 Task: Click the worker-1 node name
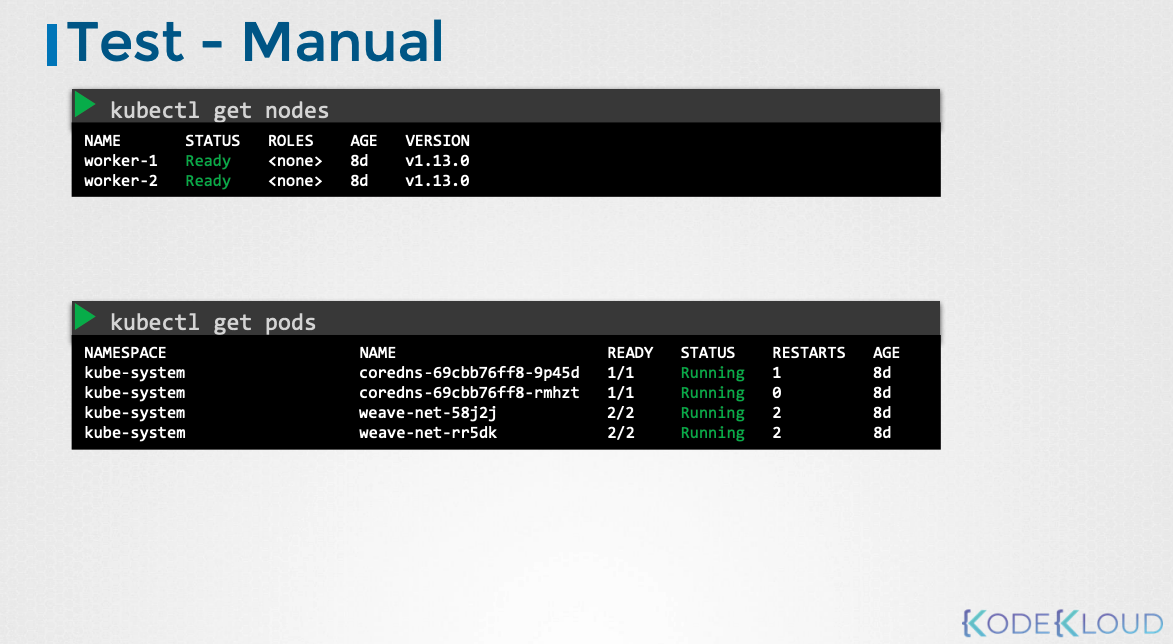pyautogui.click(x=120, y=161)
